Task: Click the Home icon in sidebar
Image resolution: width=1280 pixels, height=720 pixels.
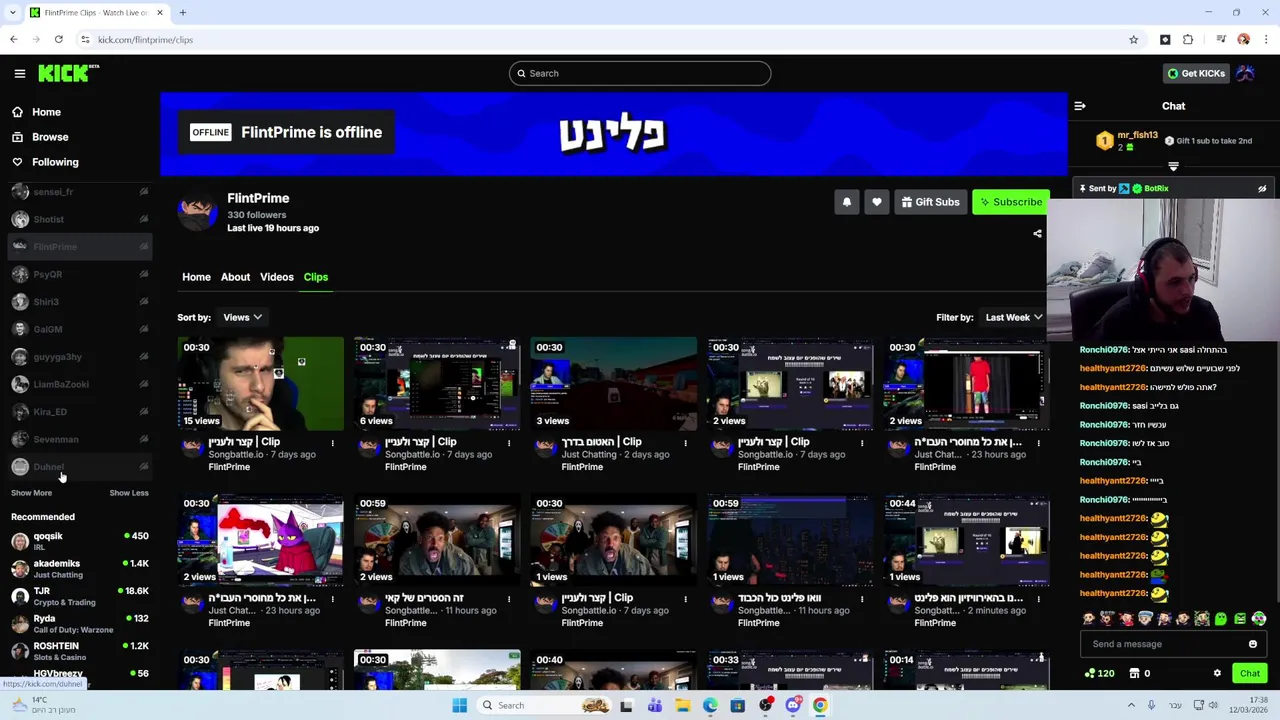Action: coord(17,112)
